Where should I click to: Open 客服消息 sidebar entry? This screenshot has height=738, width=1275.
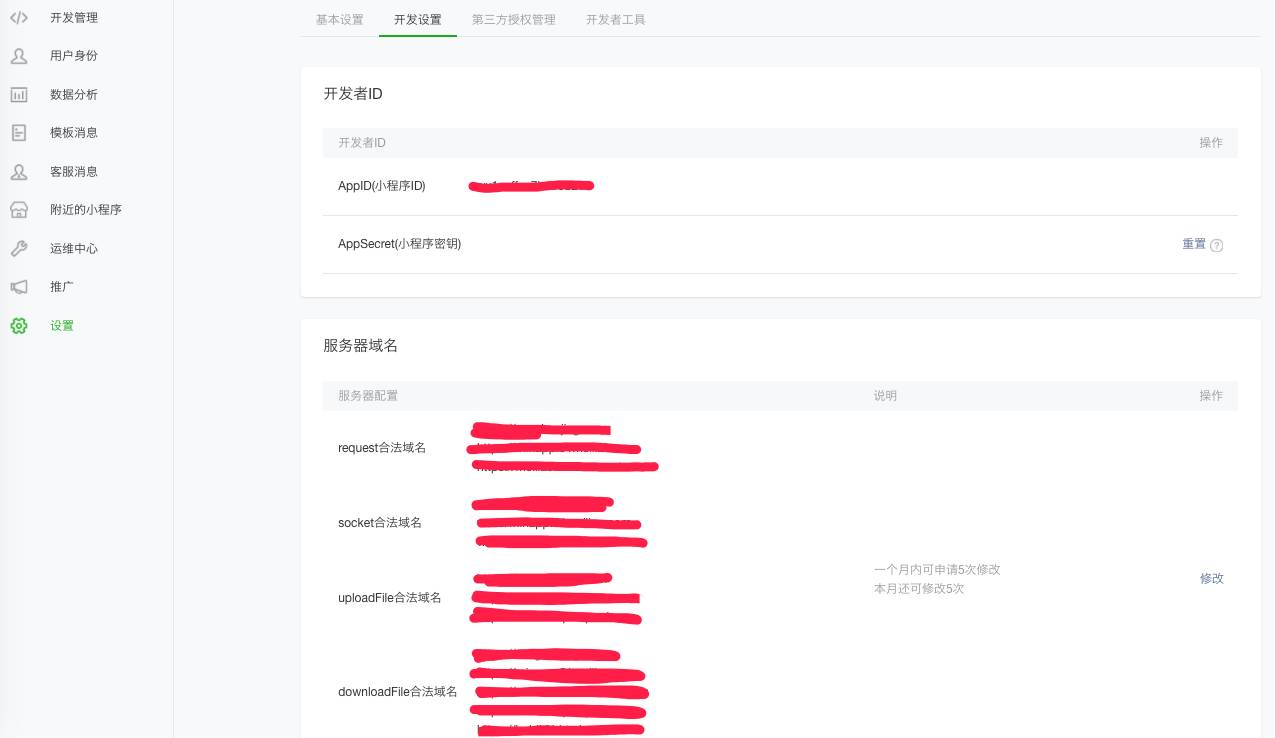(74, 171)
